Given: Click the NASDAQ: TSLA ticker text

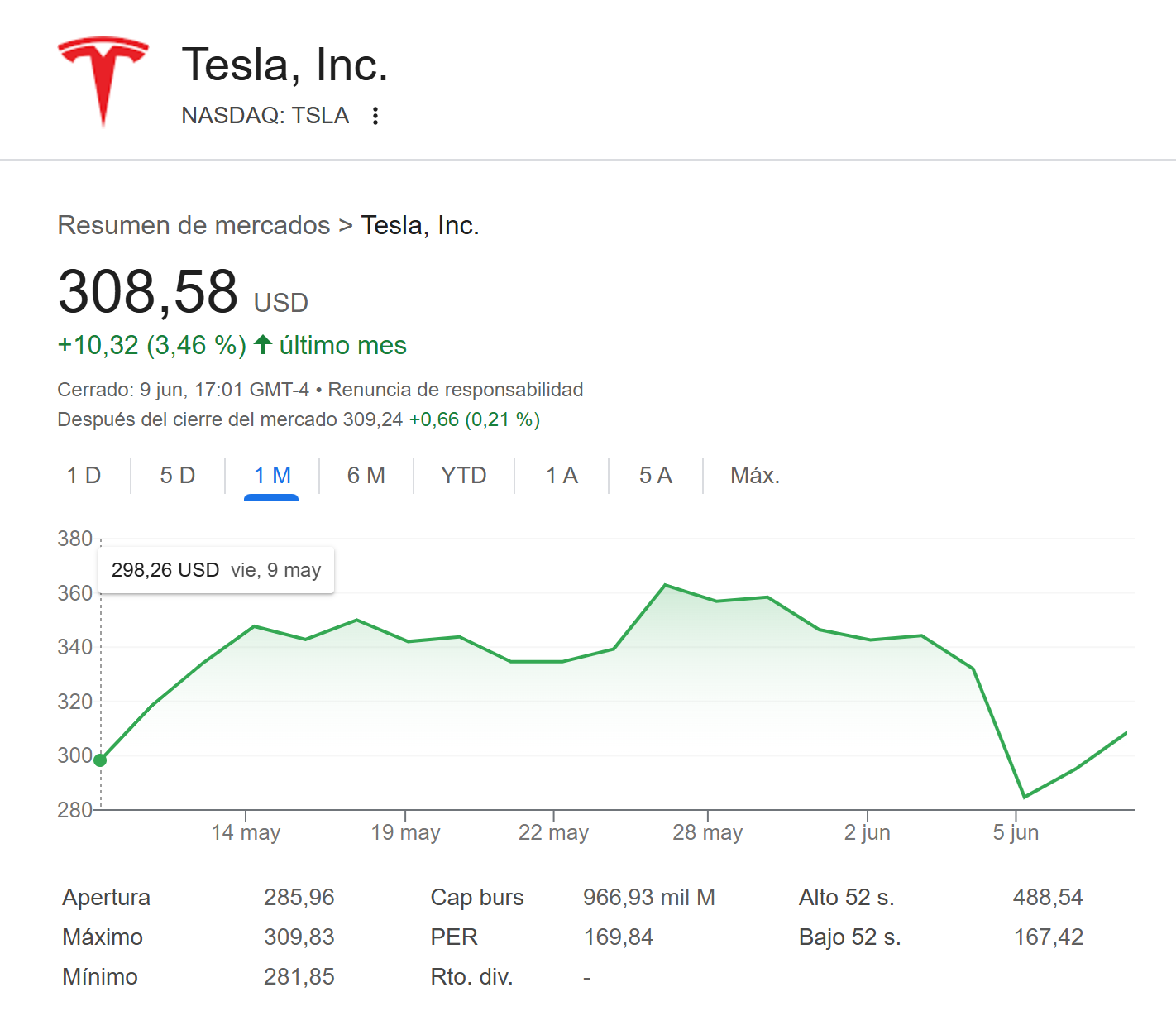Looking at the screenshot, I should click(265, 116).
